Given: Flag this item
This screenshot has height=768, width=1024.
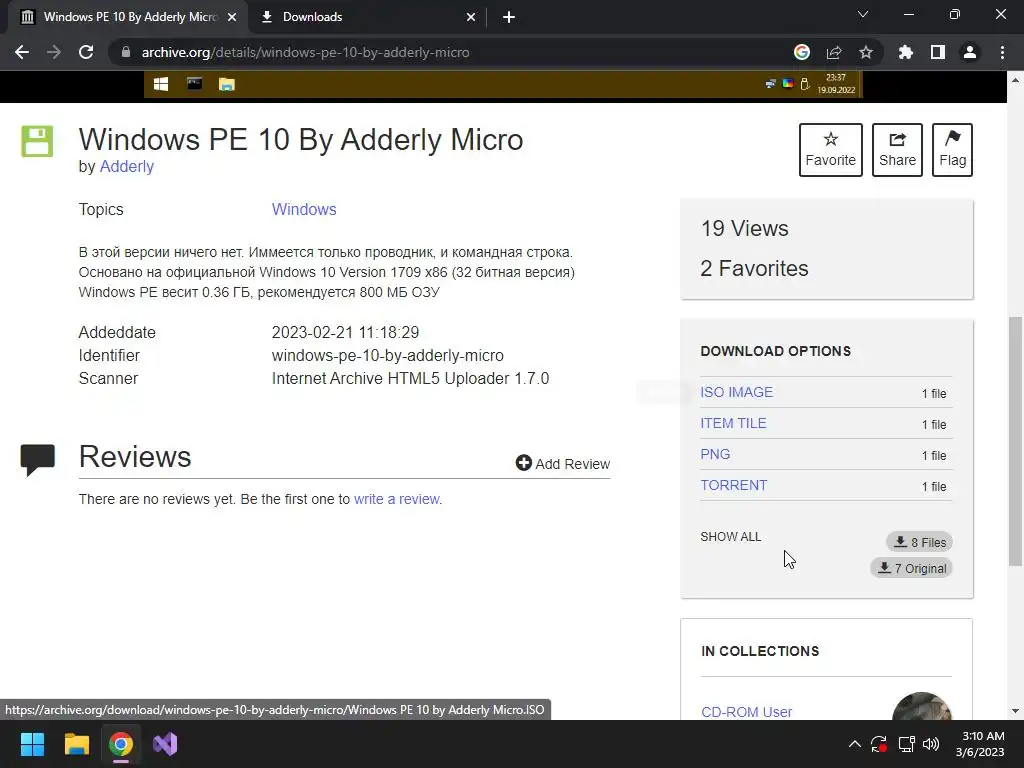Looking at the screenshot, I should coord(952,150).
